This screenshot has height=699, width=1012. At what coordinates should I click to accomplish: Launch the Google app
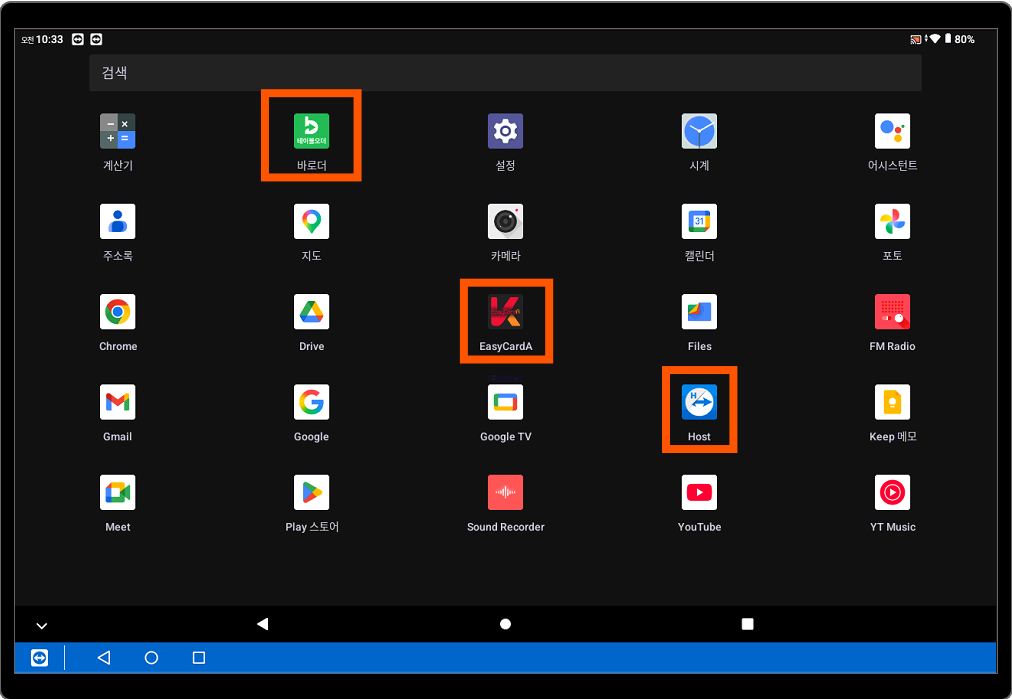pyautogui.click(x=311, y=402)
